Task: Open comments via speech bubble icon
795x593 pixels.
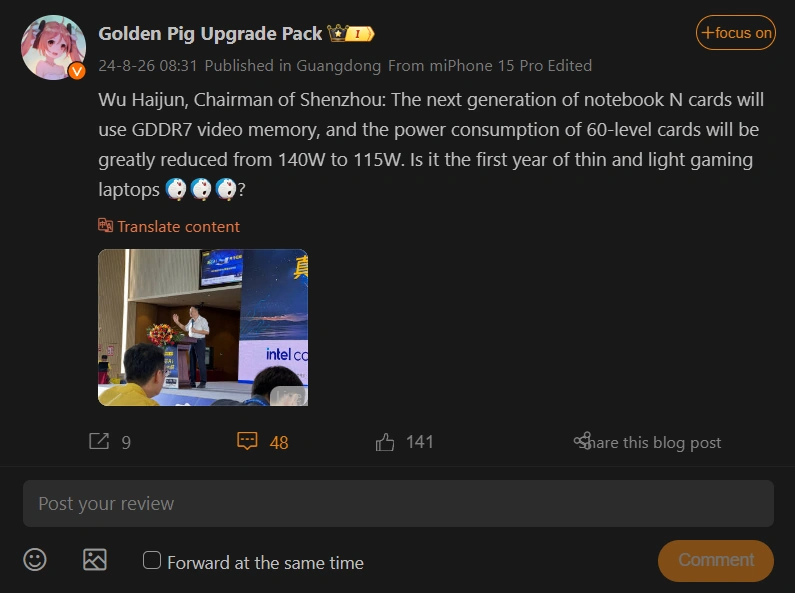Action: [x=247, y=441]
